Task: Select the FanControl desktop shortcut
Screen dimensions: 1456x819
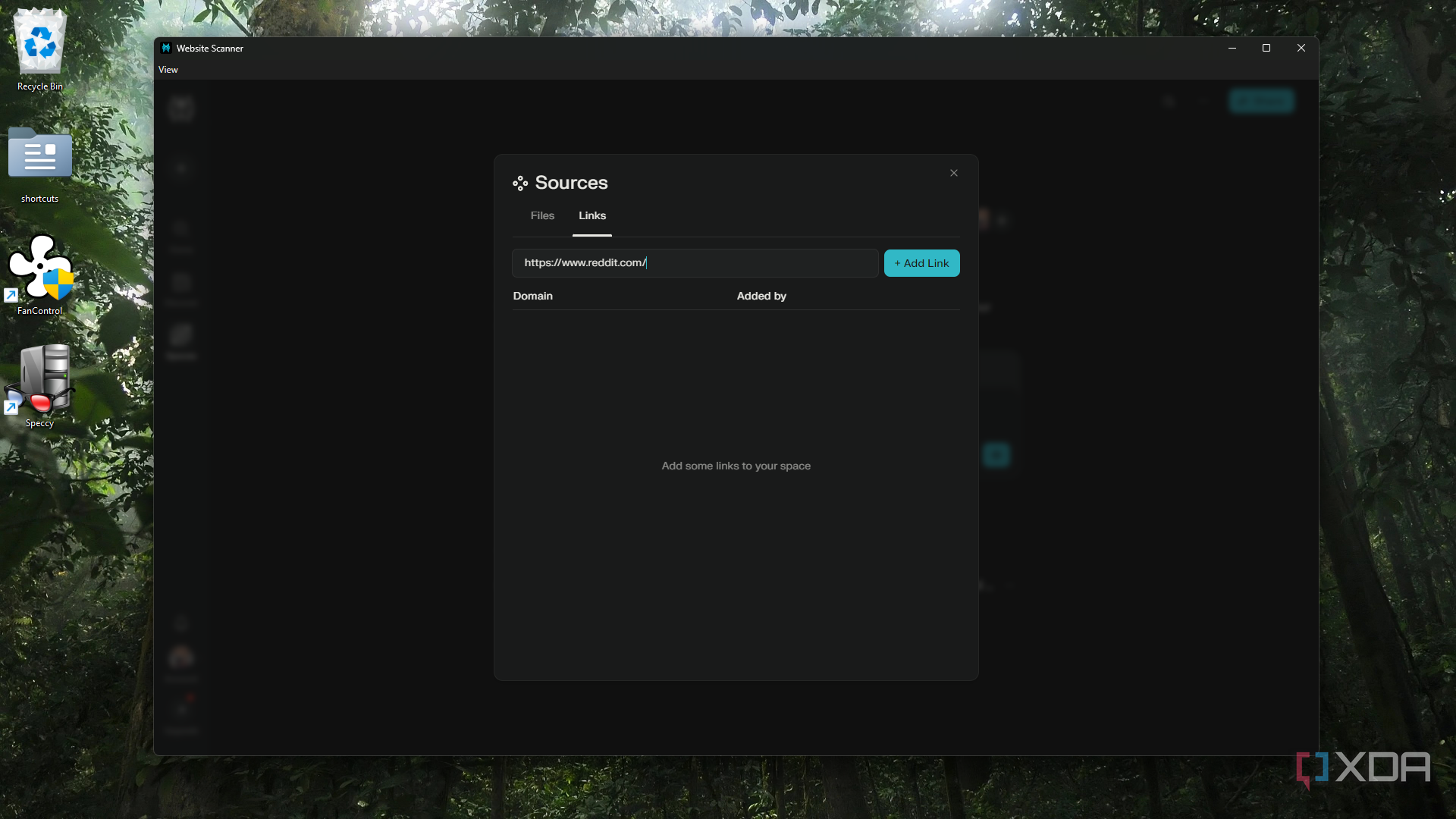Action: tap(40, 275)
